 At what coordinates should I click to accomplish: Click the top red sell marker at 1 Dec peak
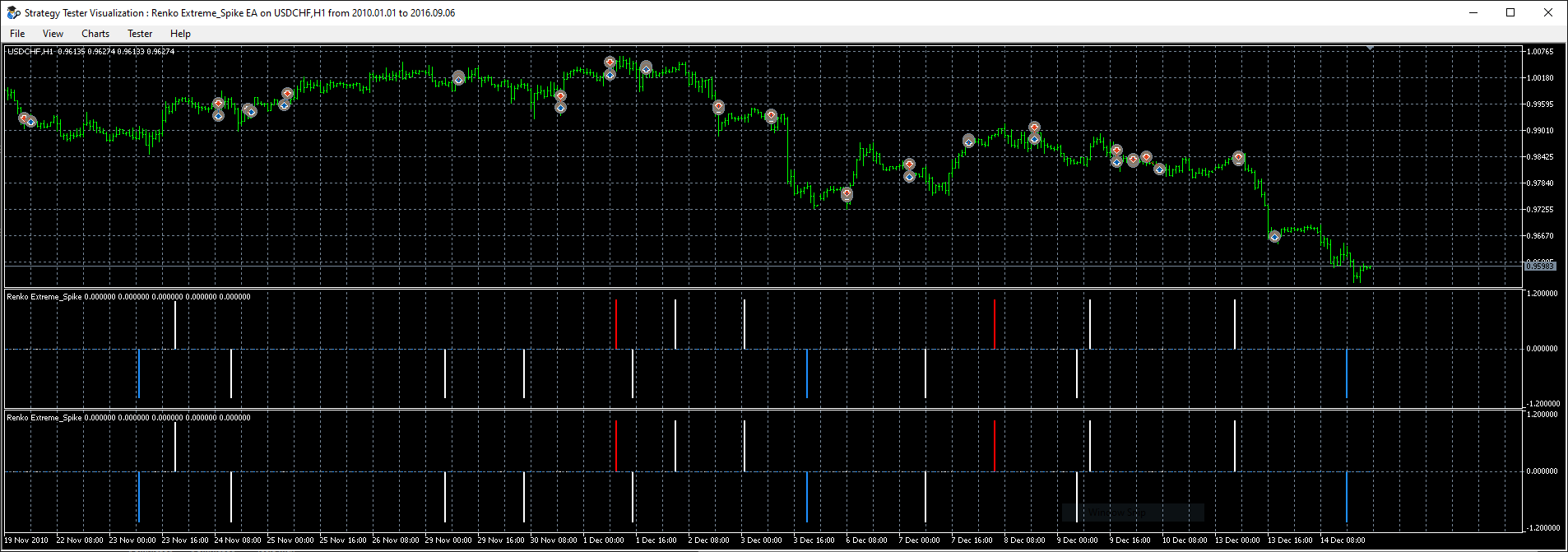(x=610, y=62)
